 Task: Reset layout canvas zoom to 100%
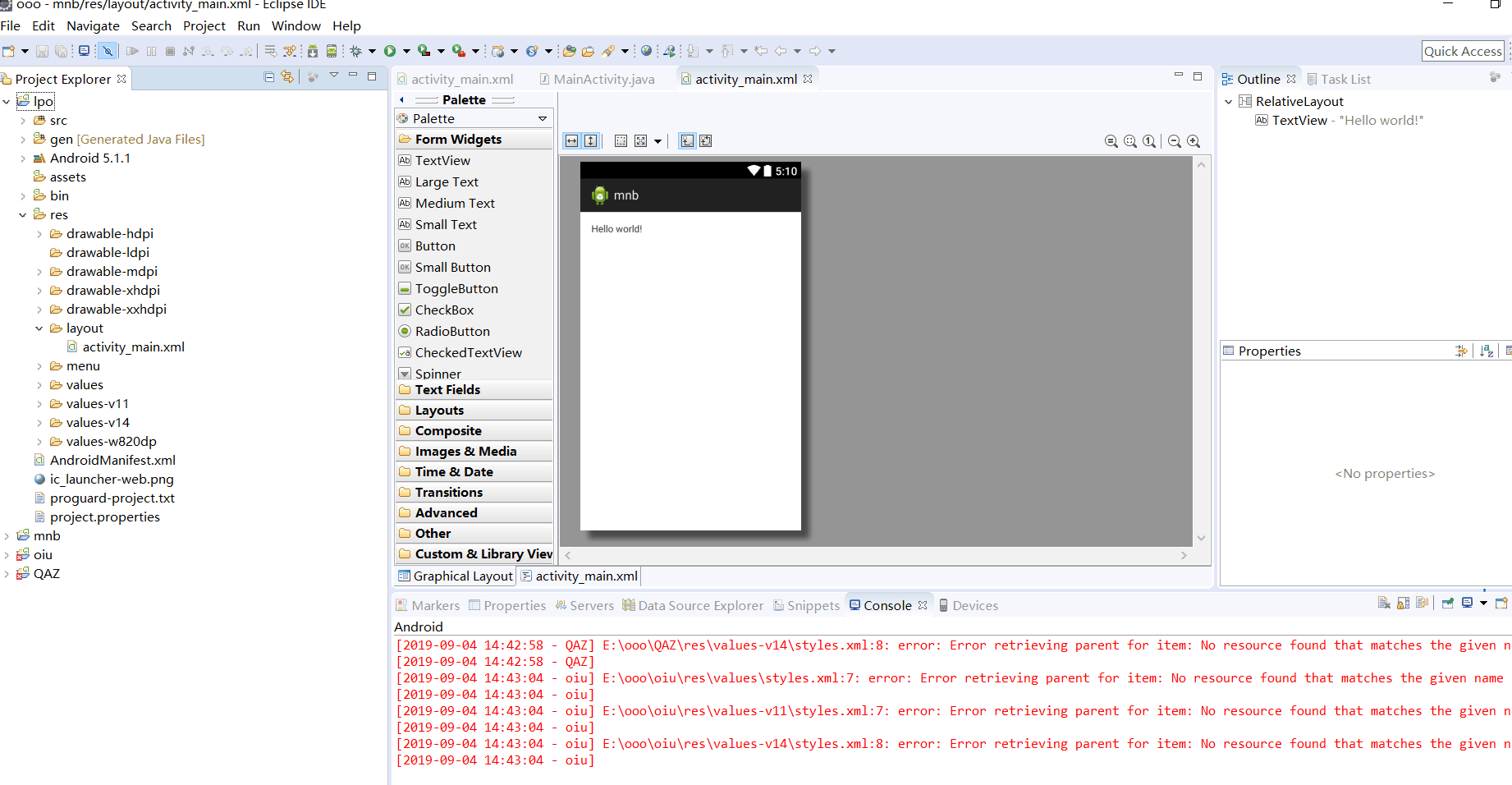(1149, 141)
